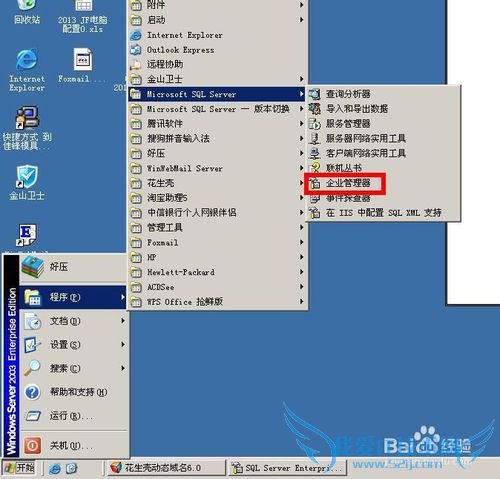
Task: Open 客户端网络实用工具
Action: pyautogui.click(x=384, y=153)
